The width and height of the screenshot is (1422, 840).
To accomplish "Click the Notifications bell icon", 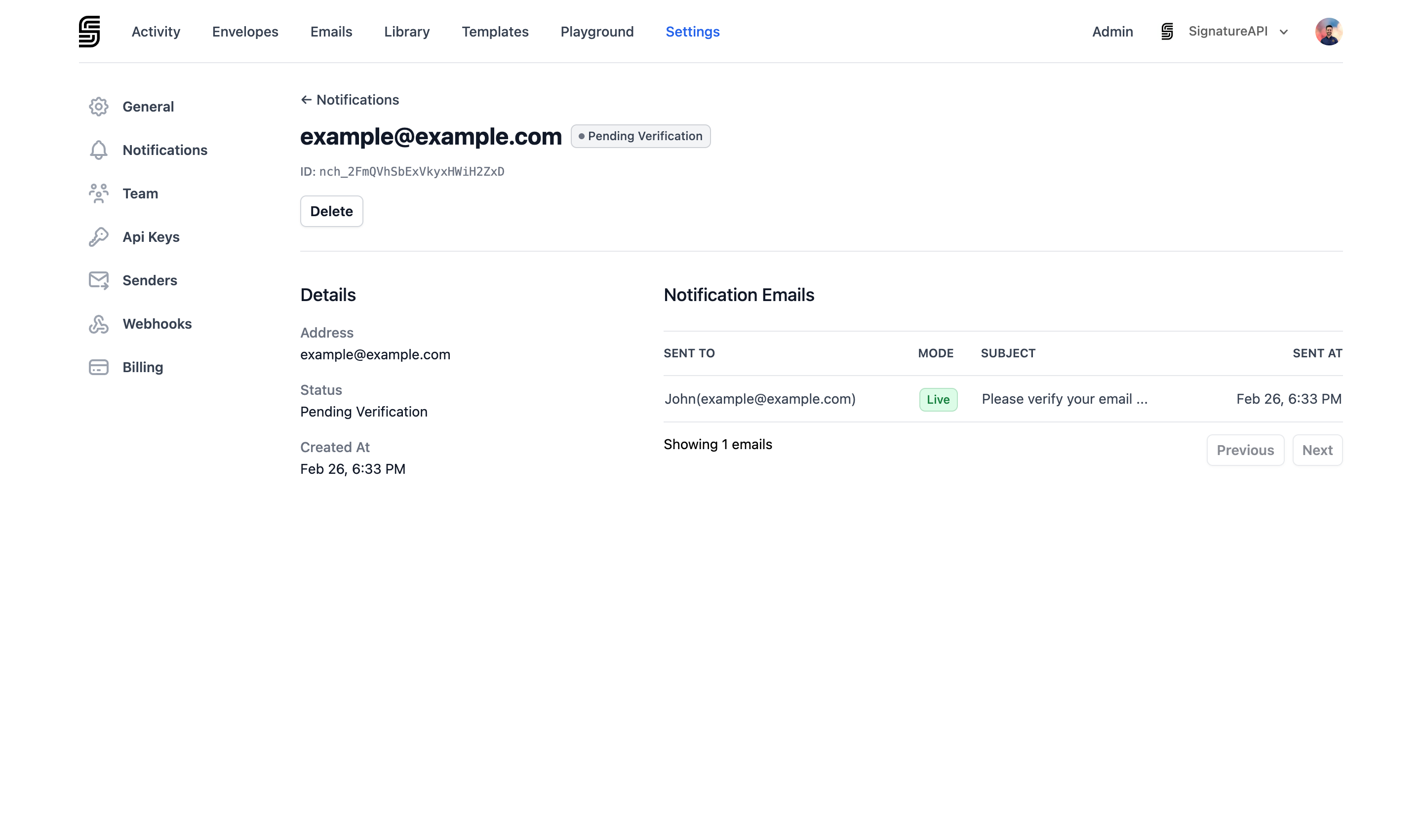I will [x=99, y=150].
